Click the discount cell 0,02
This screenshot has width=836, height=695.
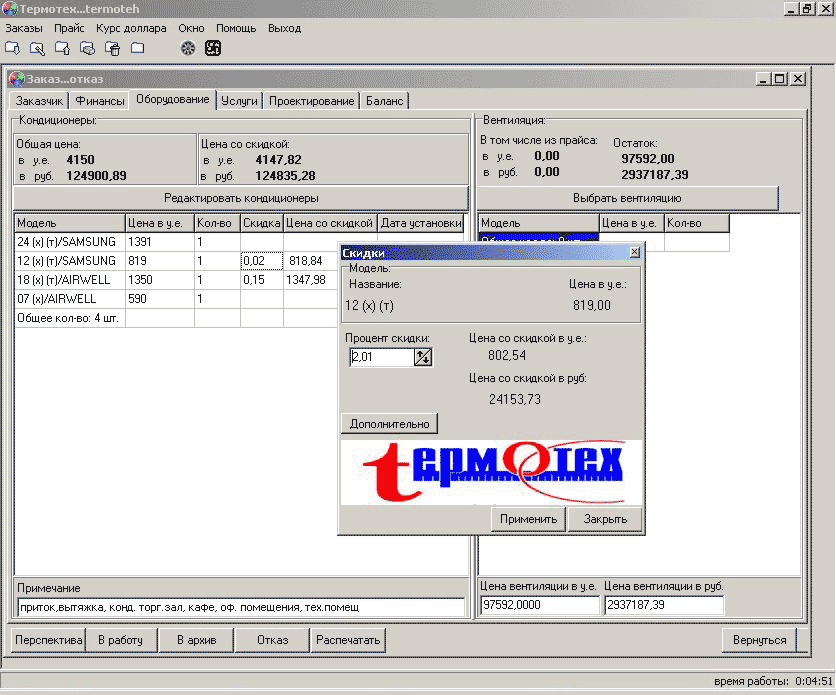pyautogui.click(x=262, y=261)
